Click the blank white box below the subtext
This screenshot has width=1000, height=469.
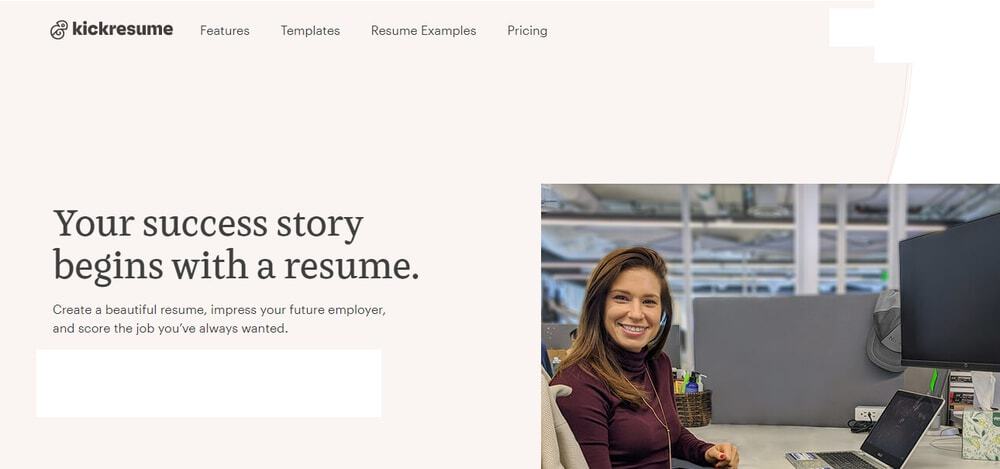(208, 383)
